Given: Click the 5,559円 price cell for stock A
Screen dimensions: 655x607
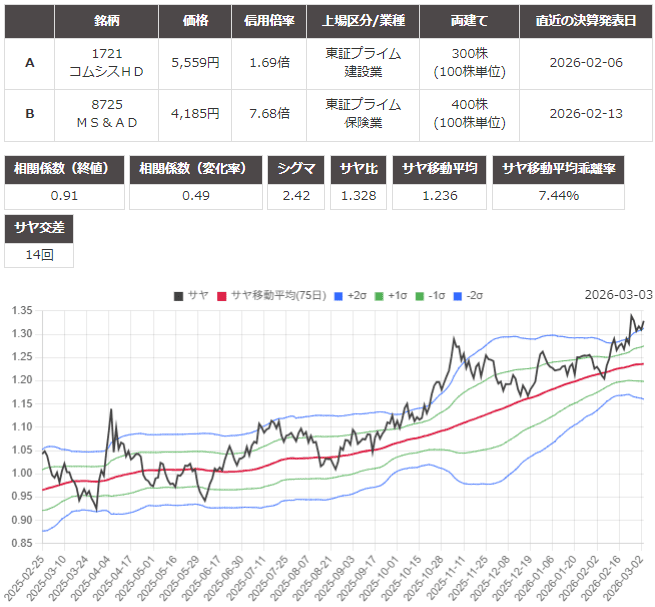Looking at the screenshot, I should (x=195, y=63).
